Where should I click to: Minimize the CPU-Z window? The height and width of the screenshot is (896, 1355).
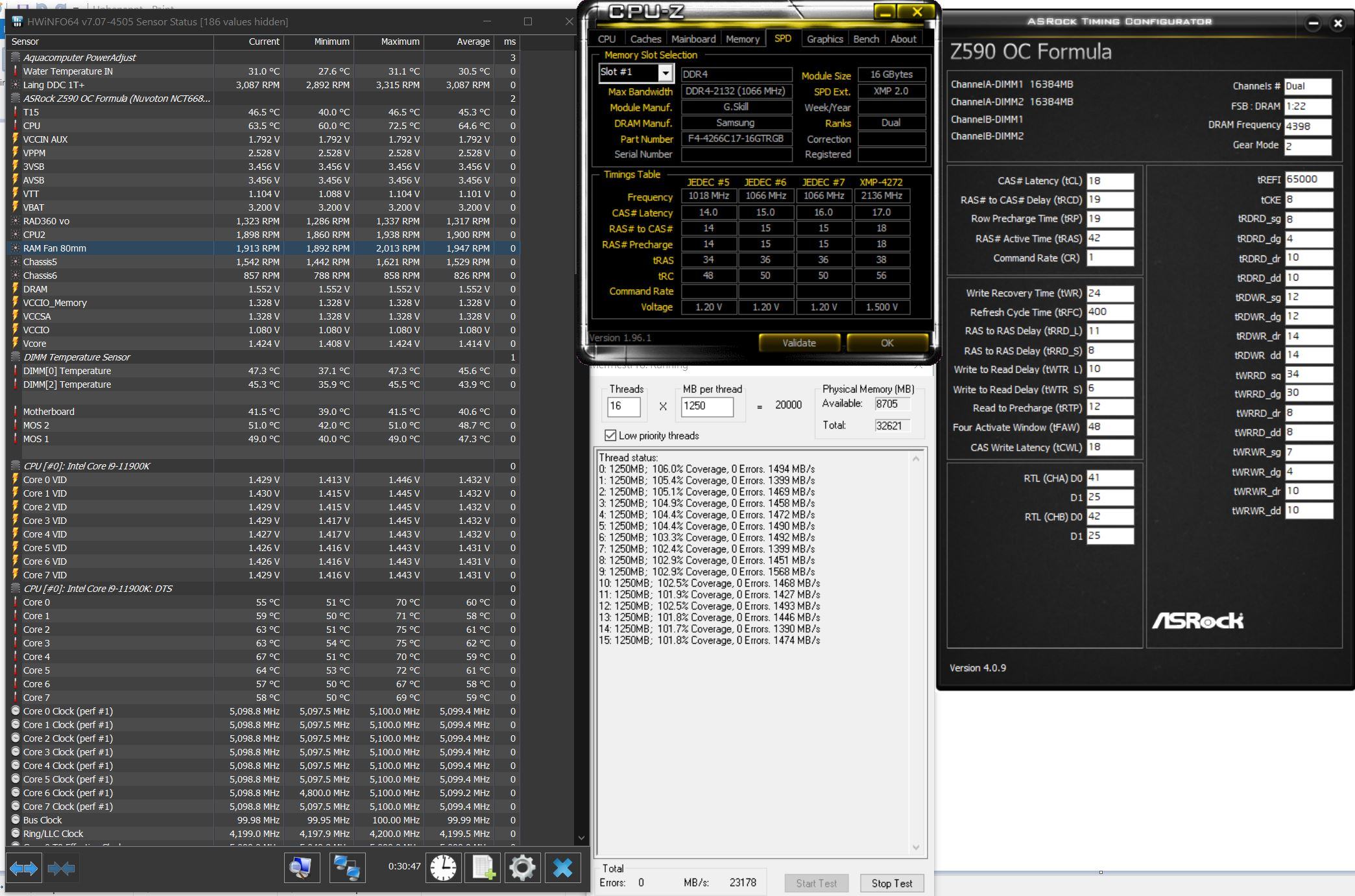tap(885, 12)
